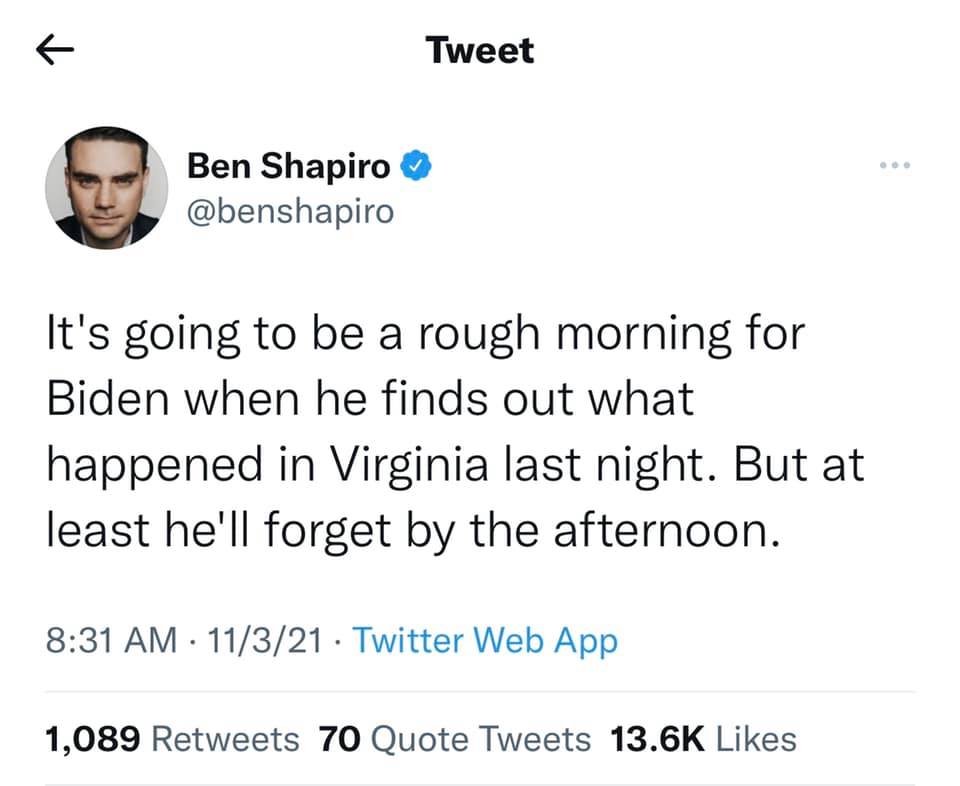The height and width of the screenshot is (786, 960).
Task: Click the tweet's first line of text
Action: [x=425, y=333]
